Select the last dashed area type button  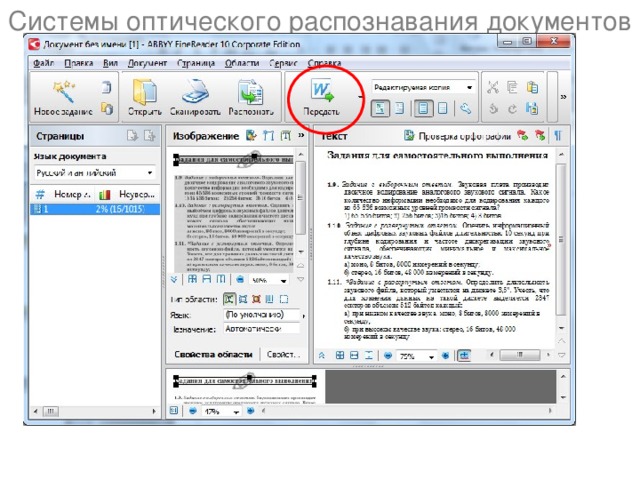point(284,299)
